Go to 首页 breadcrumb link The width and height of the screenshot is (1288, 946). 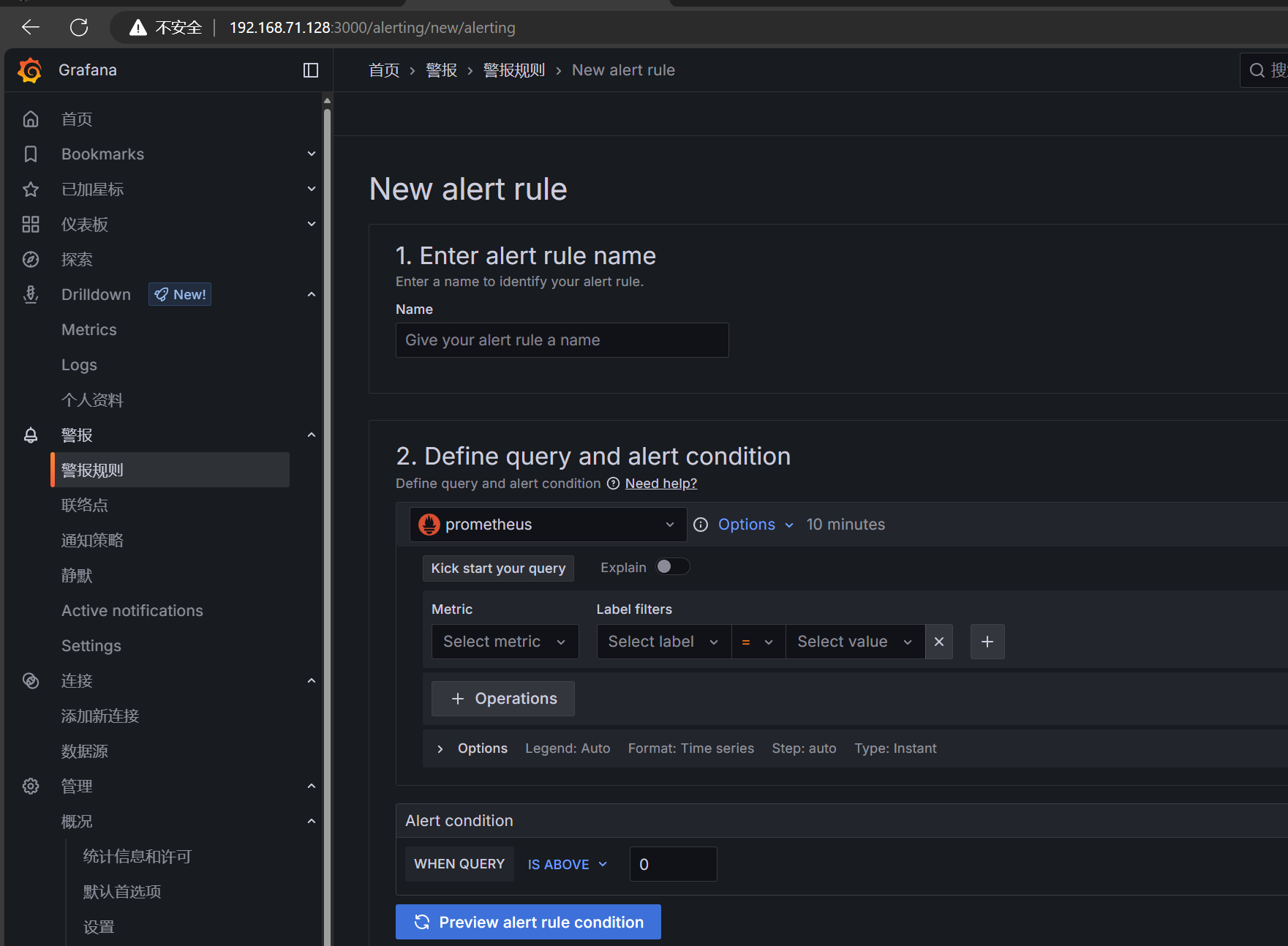point(384,70)
